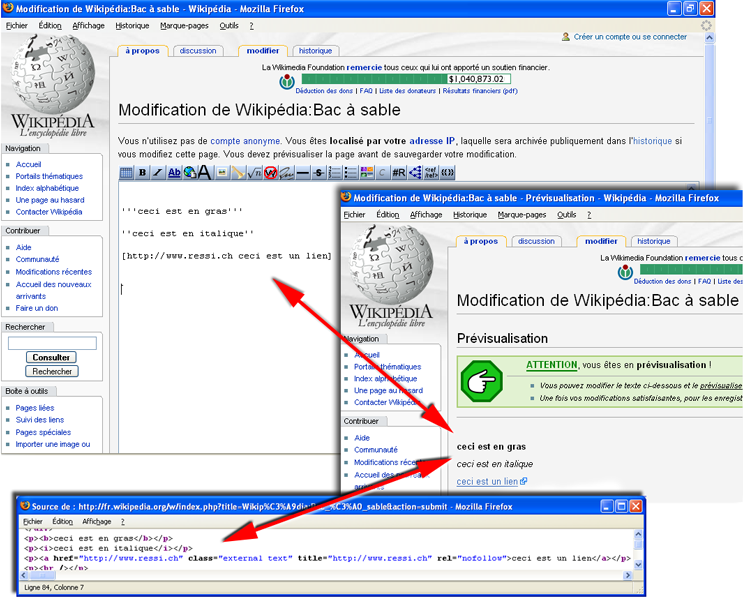Viewport: 743px width, 600px height.
Task: Follow the compte anonyme link
Action: [x=245, y=141]
